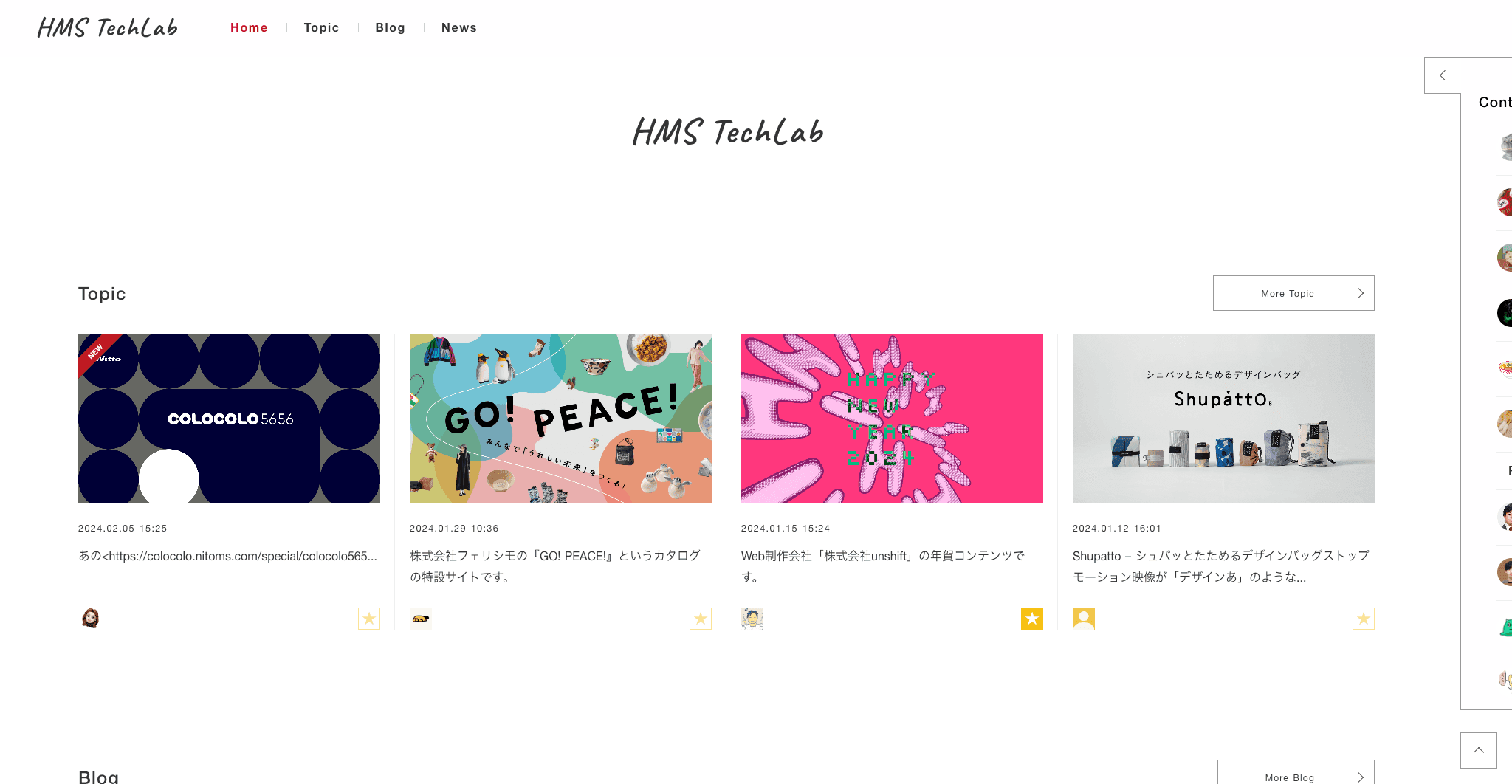Click yellow default avatar under Shupatto post
This screenshot has width=1512, height=784.
(1084, 619)
